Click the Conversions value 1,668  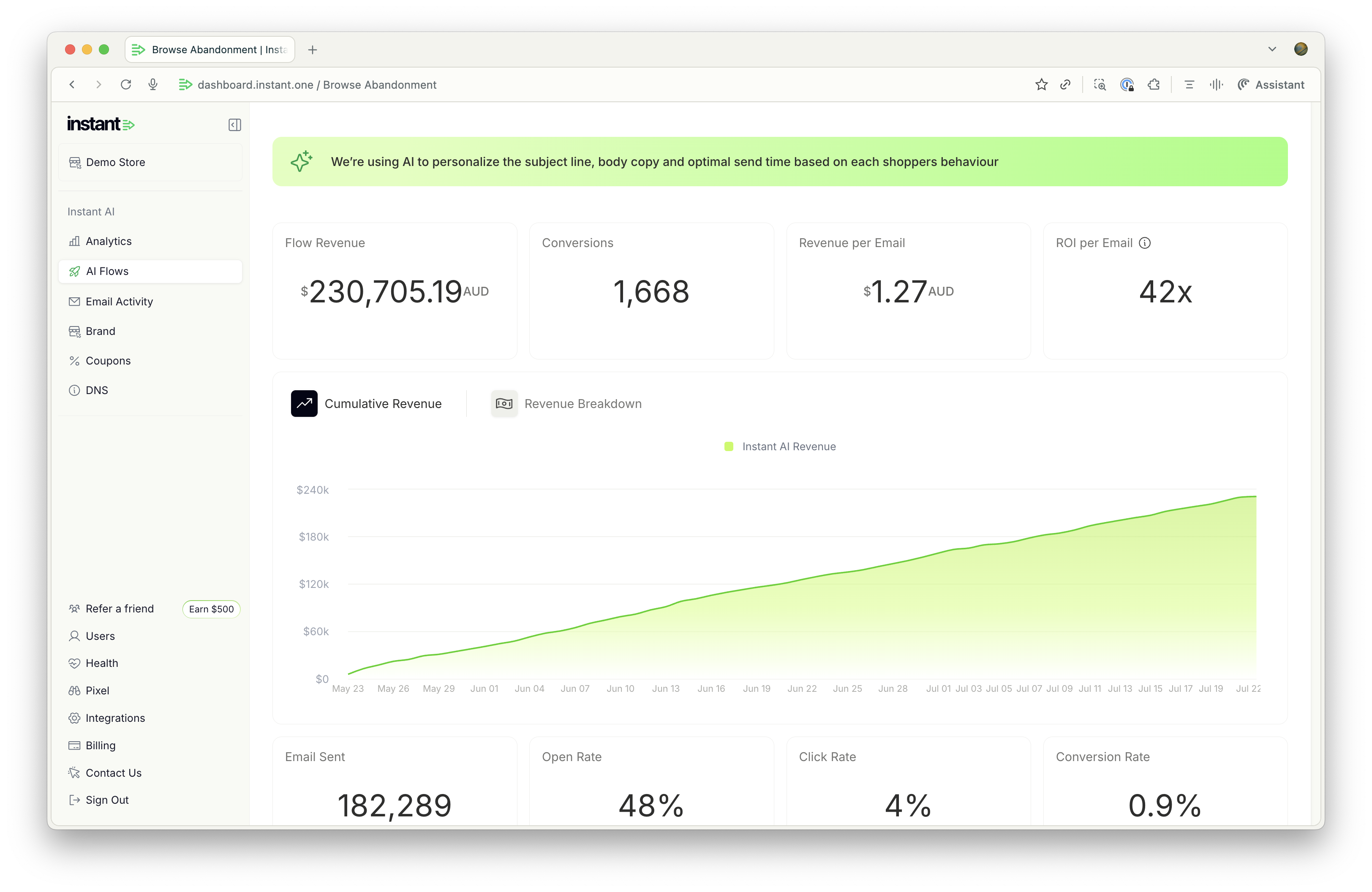pyautogui.click(x=651, y=291)
